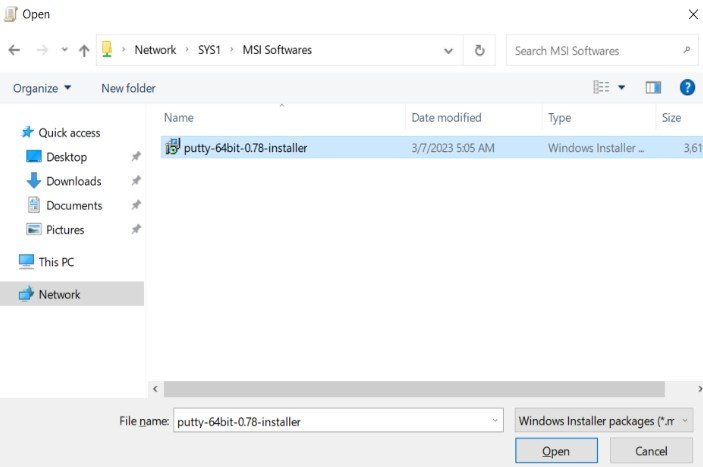Go back using the Back arrow
703x467 pixels.
coord(14,50)
